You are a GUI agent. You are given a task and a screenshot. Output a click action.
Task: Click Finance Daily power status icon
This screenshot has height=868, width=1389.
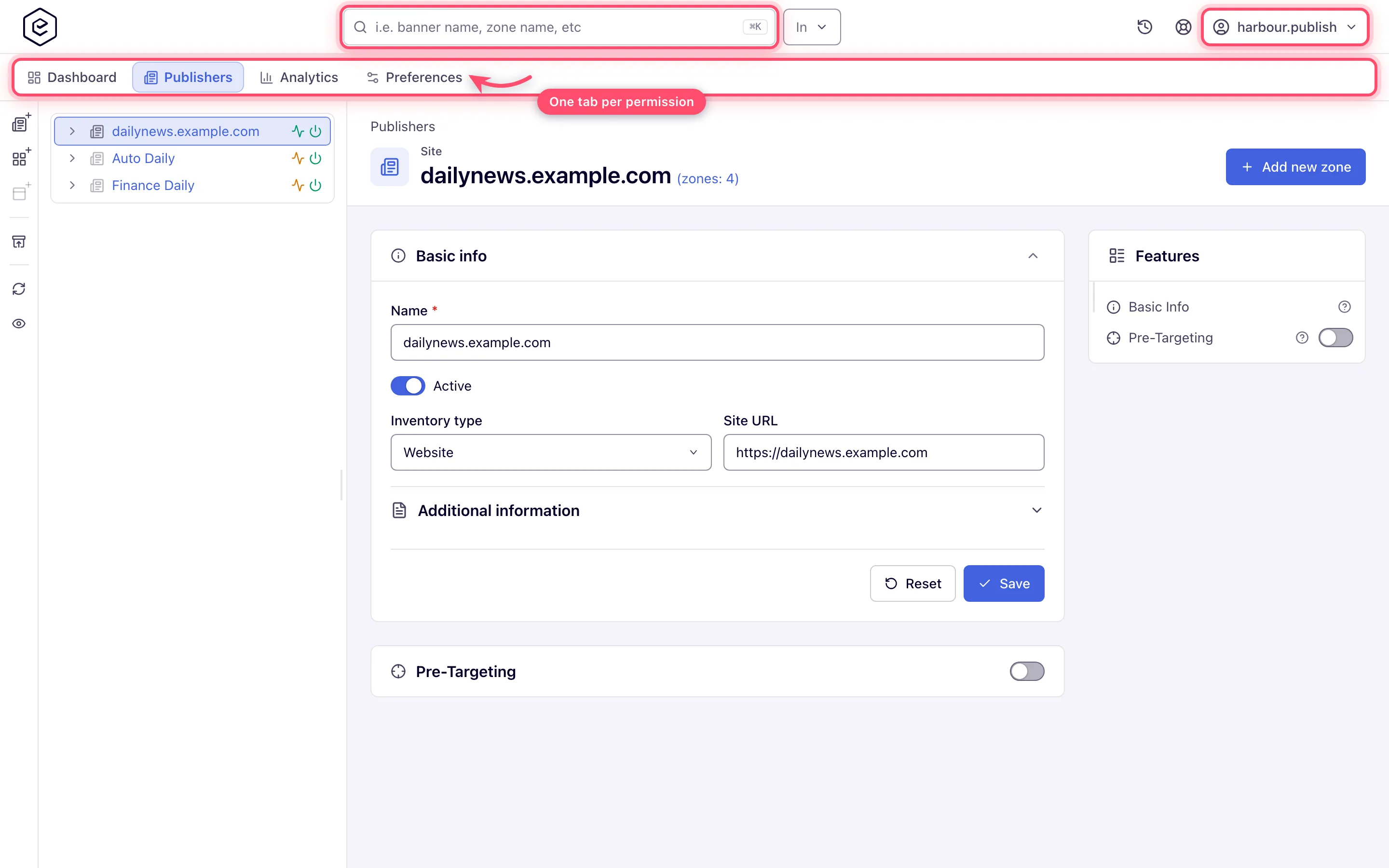click(315, 186)
